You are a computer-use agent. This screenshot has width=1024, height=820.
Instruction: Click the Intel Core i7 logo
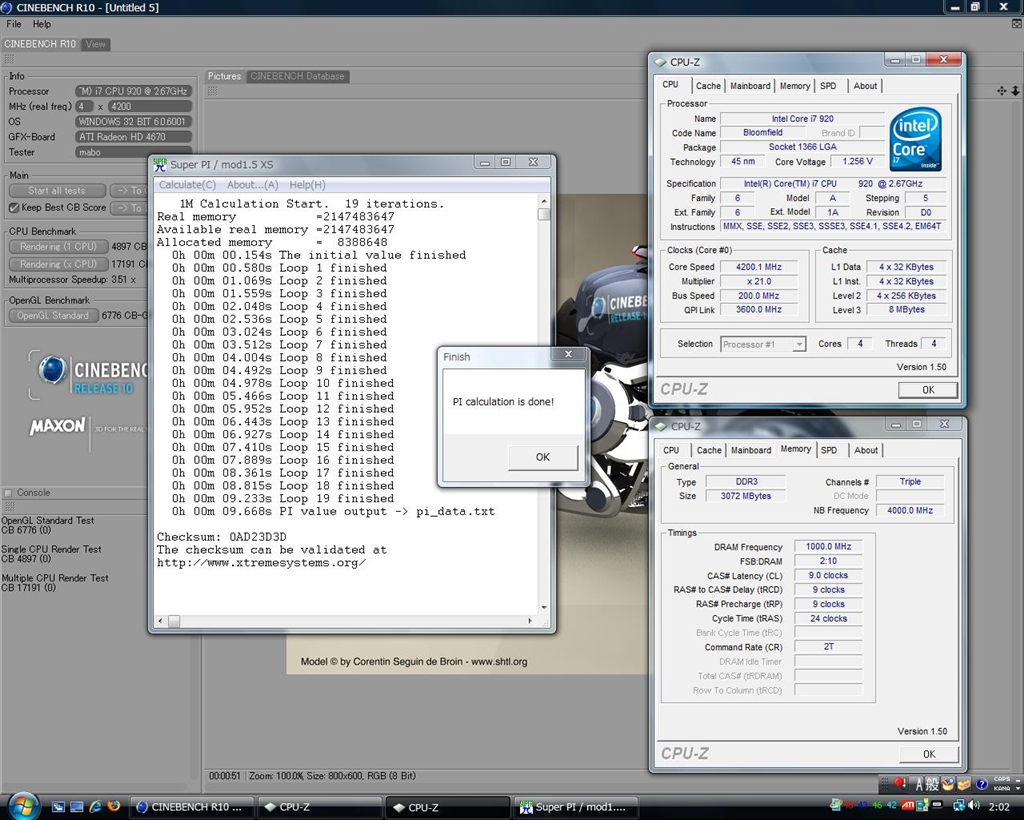(915, 139)
